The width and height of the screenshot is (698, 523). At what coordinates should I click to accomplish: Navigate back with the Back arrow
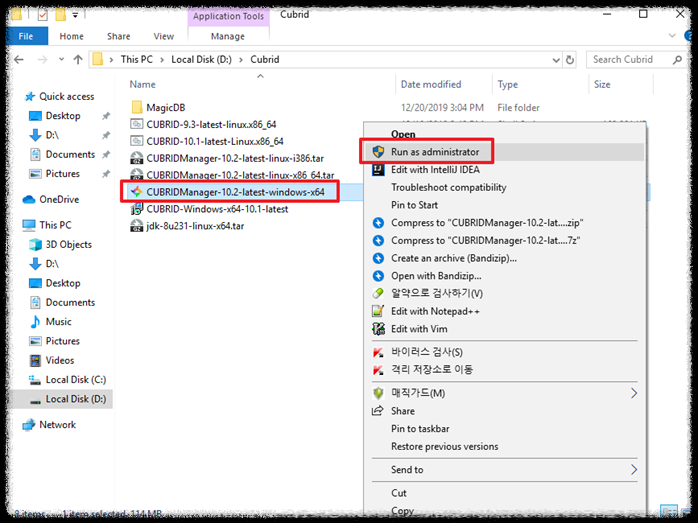pos(19,60)
